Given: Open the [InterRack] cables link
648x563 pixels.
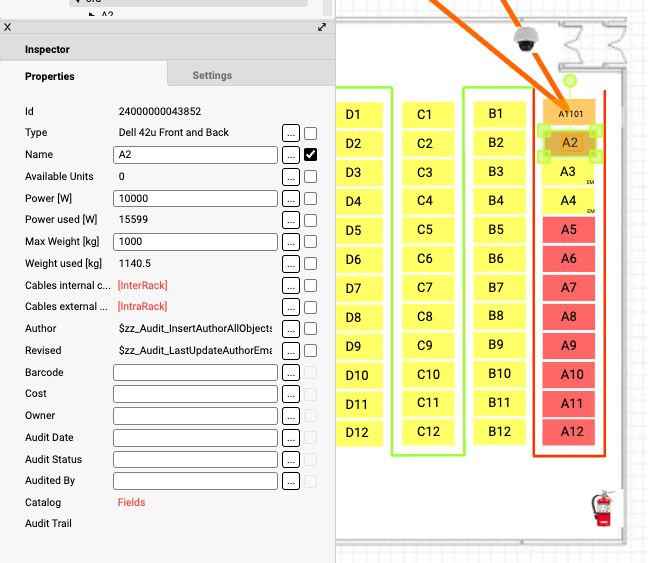Looking at the screenshot, I should click(x=142, y=285).
